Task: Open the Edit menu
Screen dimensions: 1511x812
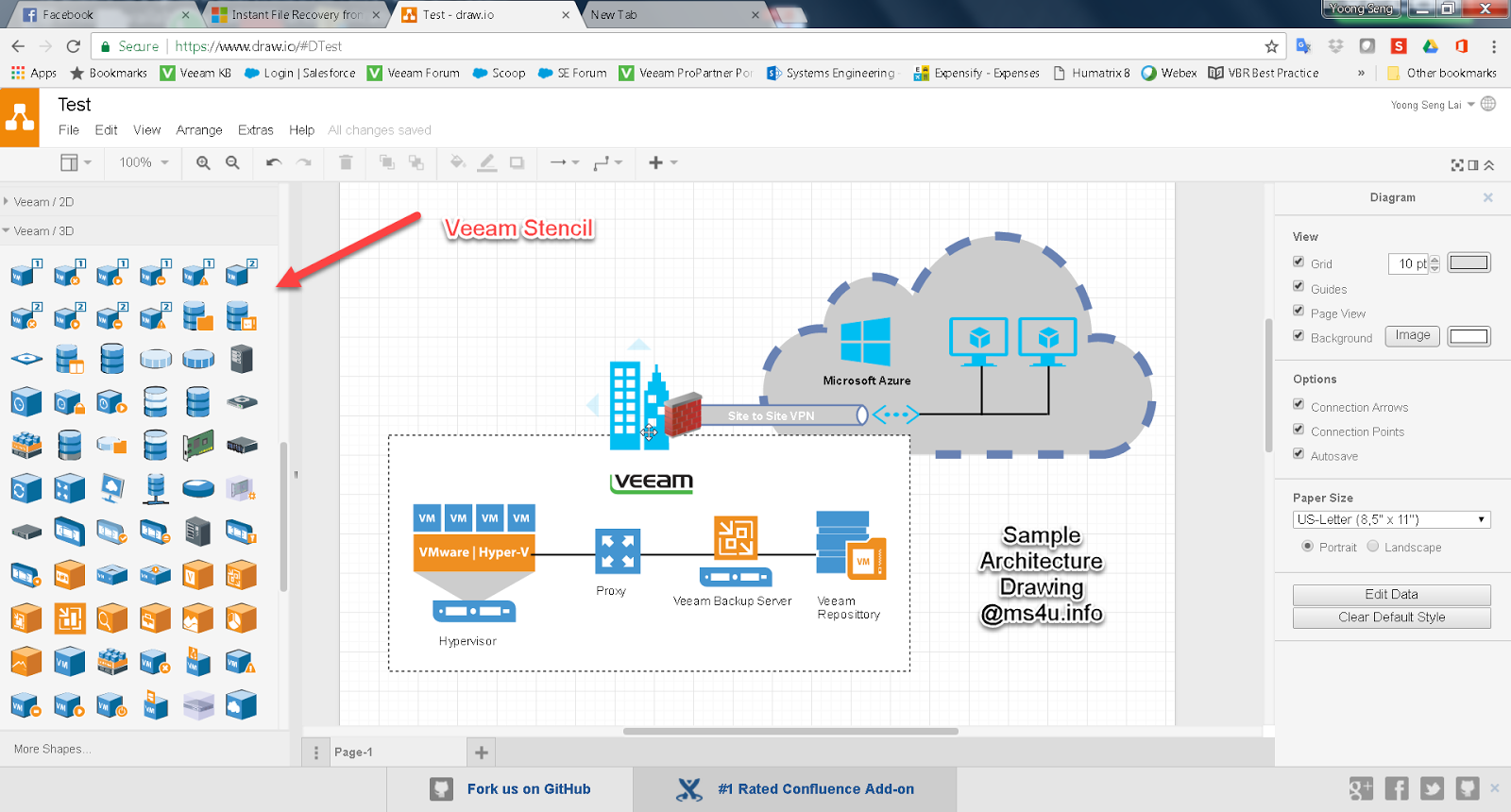Action: (106, 130)
